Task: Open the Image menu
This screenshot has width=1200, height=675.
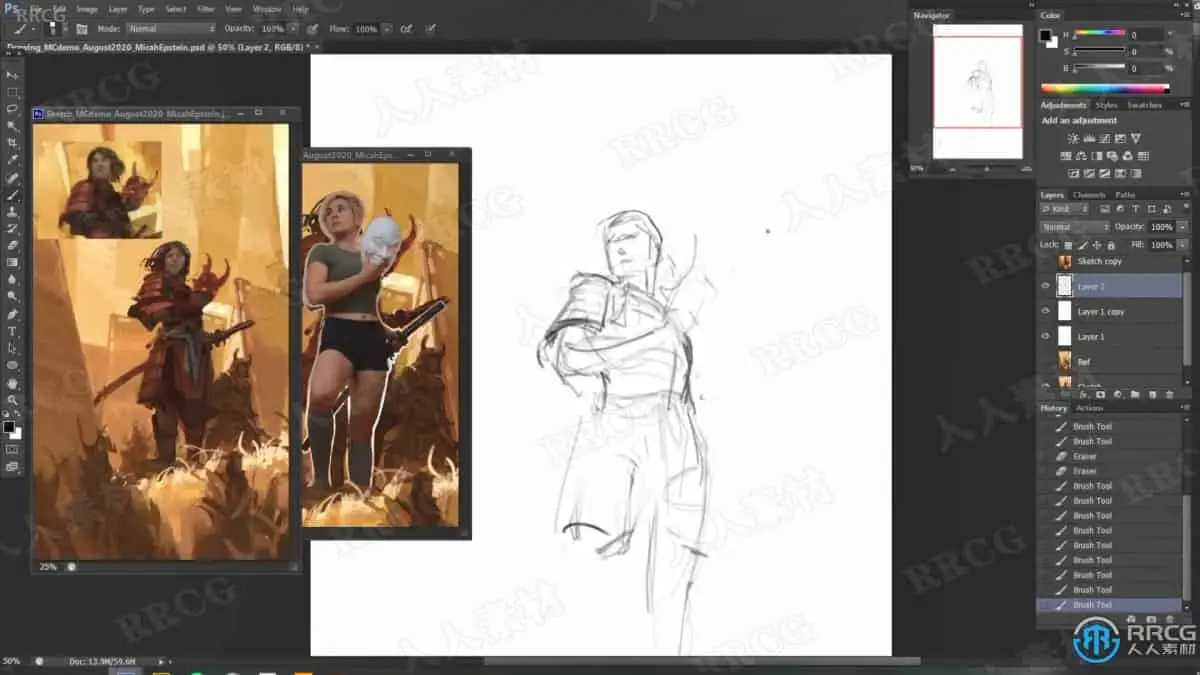Action: tap(87, 9)
